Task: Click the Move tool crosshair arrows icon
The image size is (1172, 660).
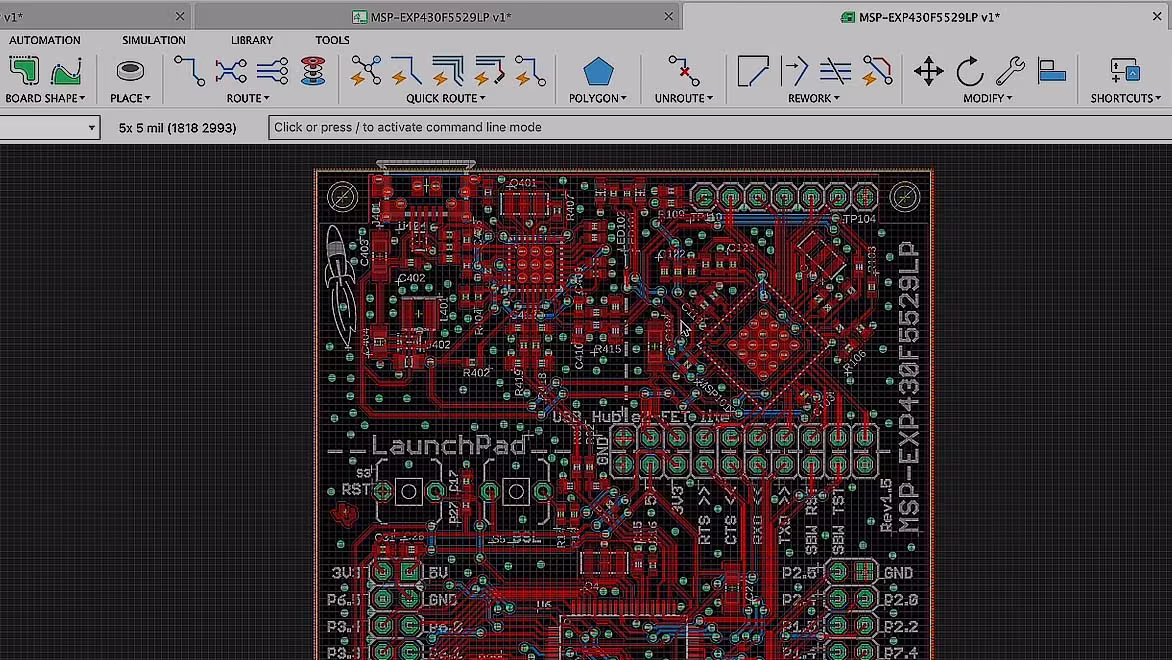Action: [928, 72]
